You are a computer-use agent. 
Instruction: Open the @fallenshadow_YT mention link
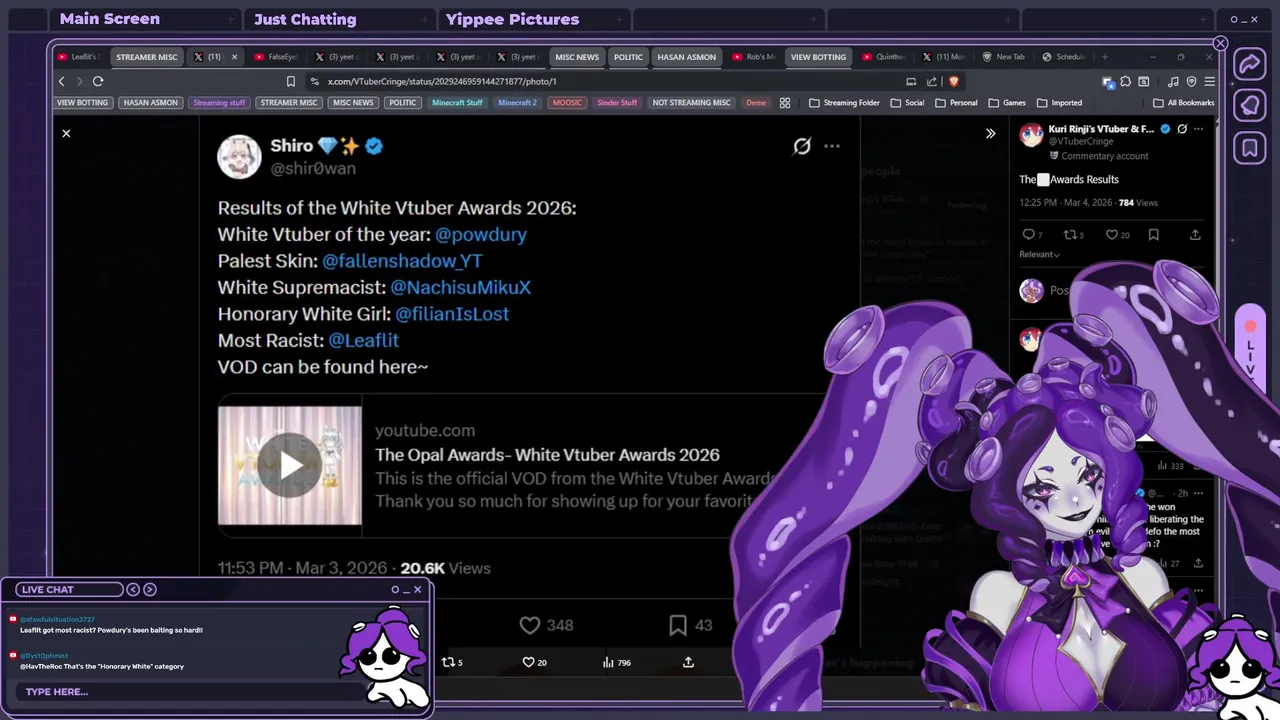[x=402, y=261]
